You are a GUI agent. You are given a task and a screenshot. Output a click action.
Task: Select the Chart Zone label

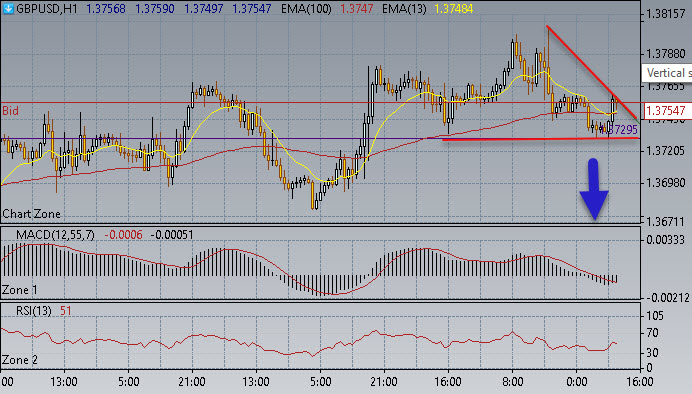click(x=31, y=214)
